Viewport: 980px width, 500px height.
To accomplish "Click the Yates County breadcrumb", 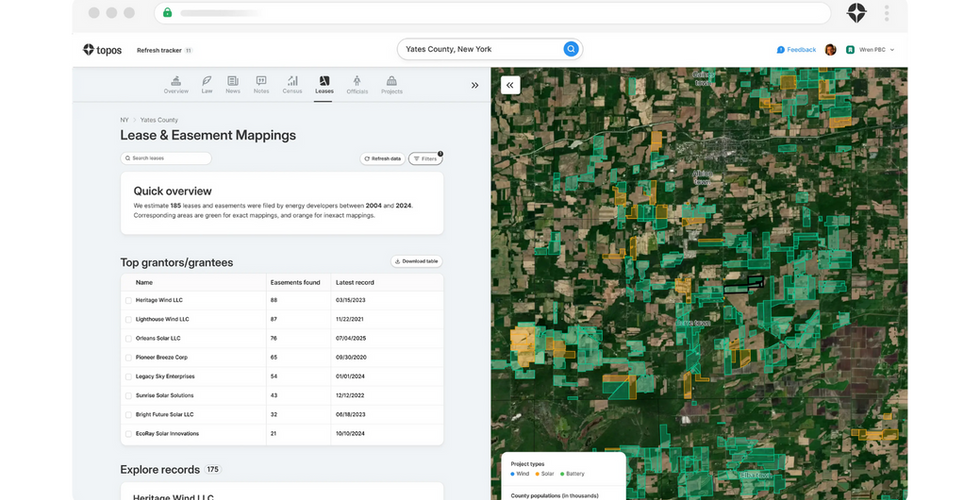I will click(159, 120).
